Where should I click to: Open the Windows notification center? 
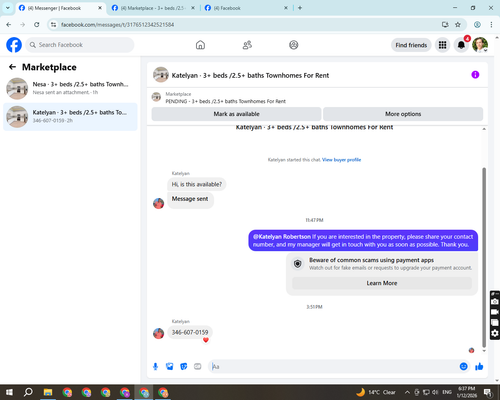pyautogui.click(x=488, y=392)
